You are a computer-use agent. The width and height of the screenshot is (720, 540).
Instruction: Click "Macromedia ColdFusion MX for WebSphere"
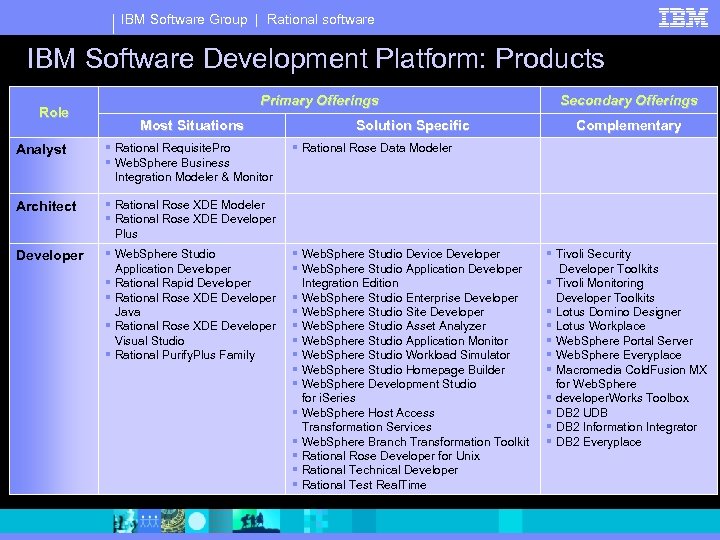point(631,377)
